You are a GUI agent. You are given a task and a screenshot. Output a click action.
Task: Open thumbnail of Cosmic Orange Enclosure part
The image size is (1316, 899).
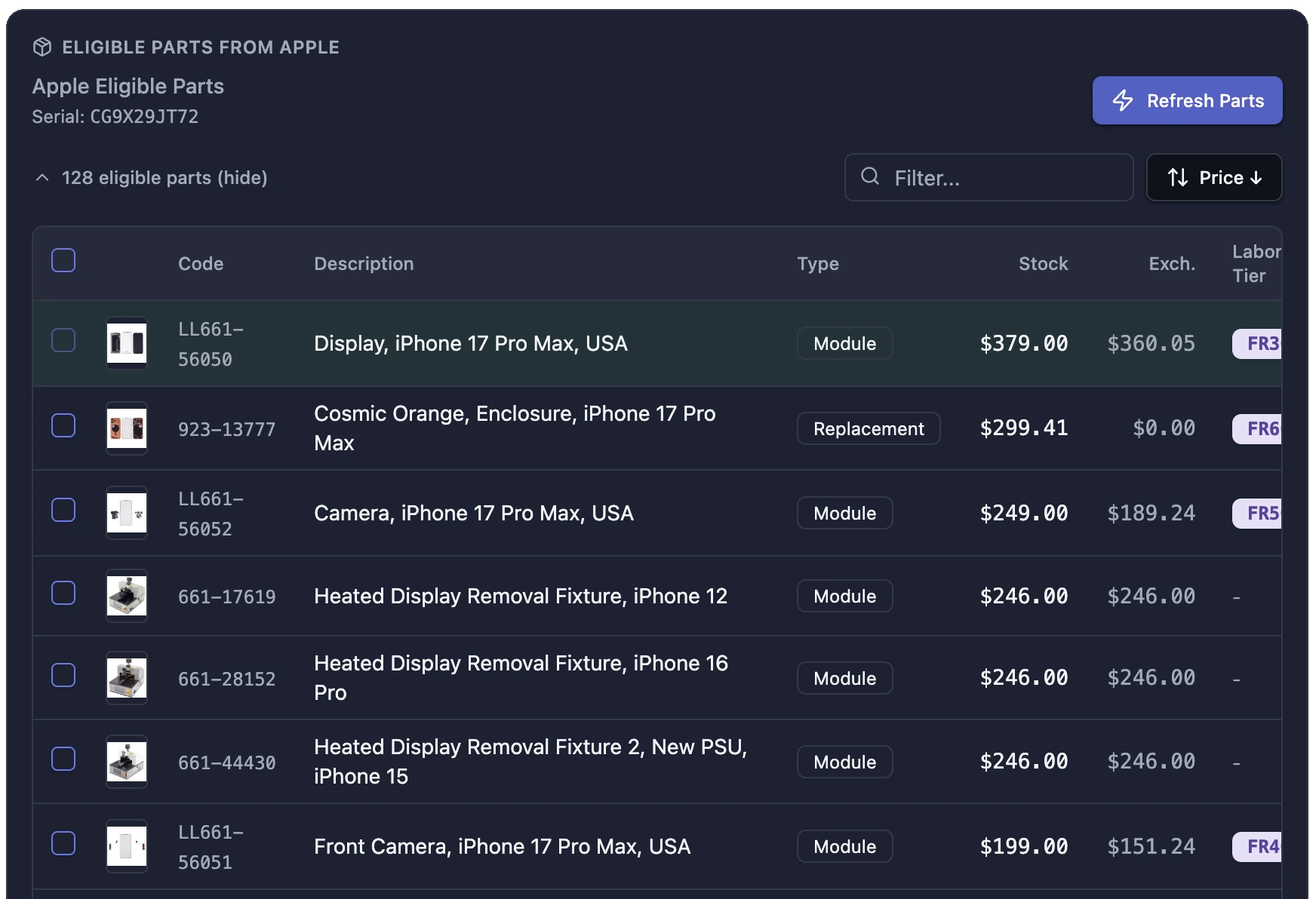(x=127, y=428)
